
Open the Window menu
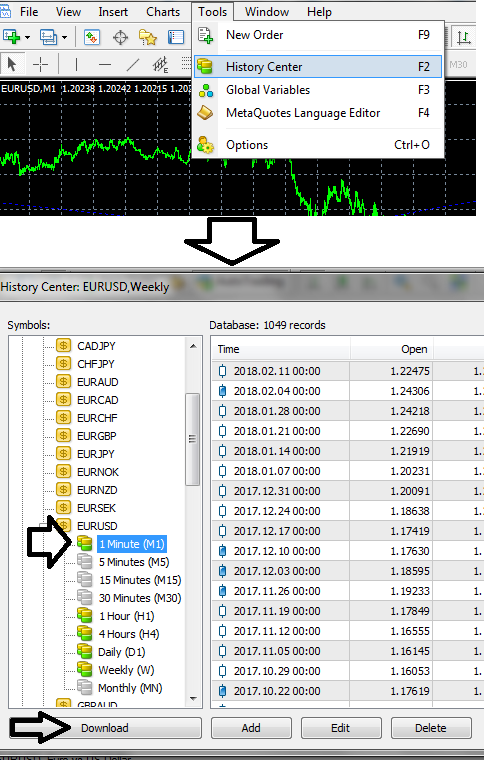[267, 12]
